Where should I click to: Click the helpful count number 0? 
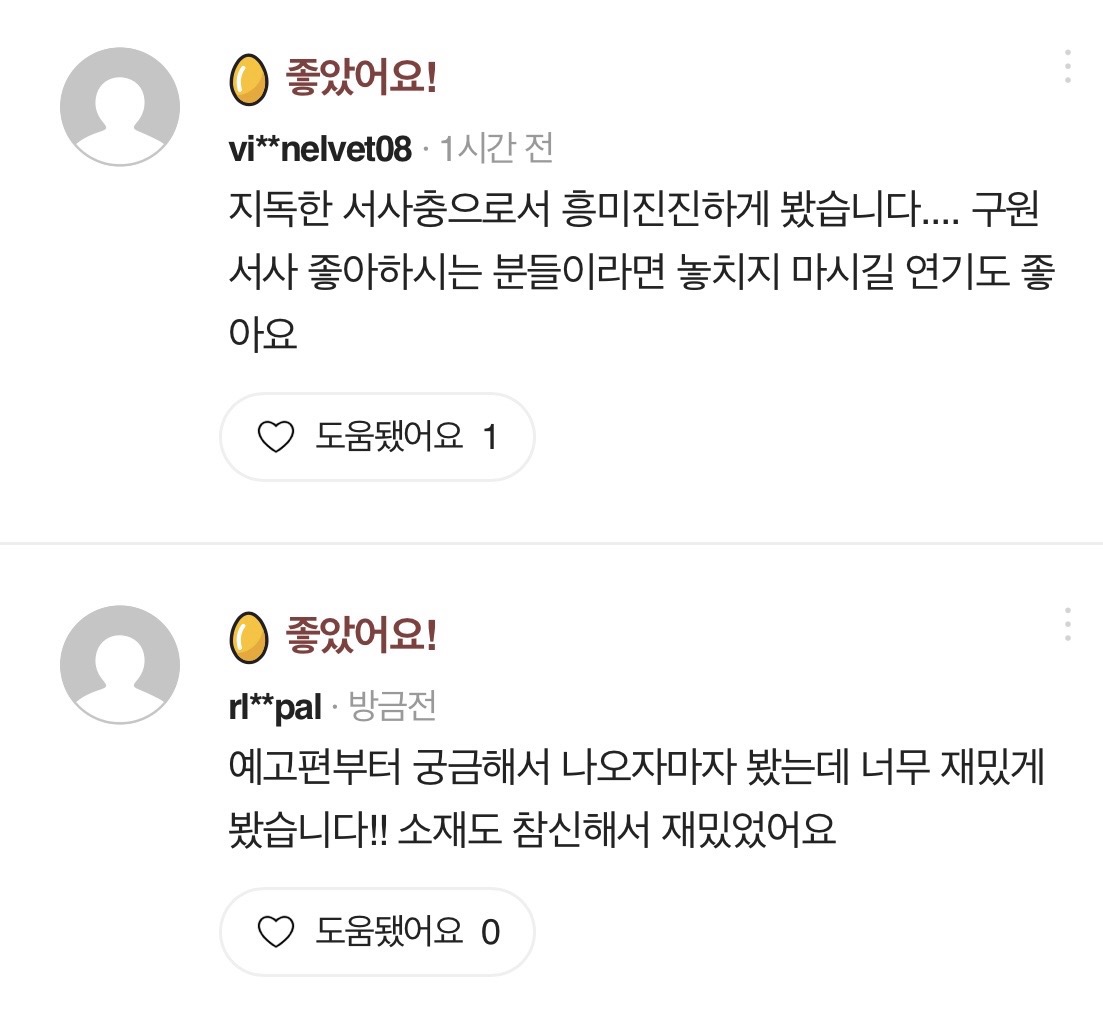(x=489, y=932)
